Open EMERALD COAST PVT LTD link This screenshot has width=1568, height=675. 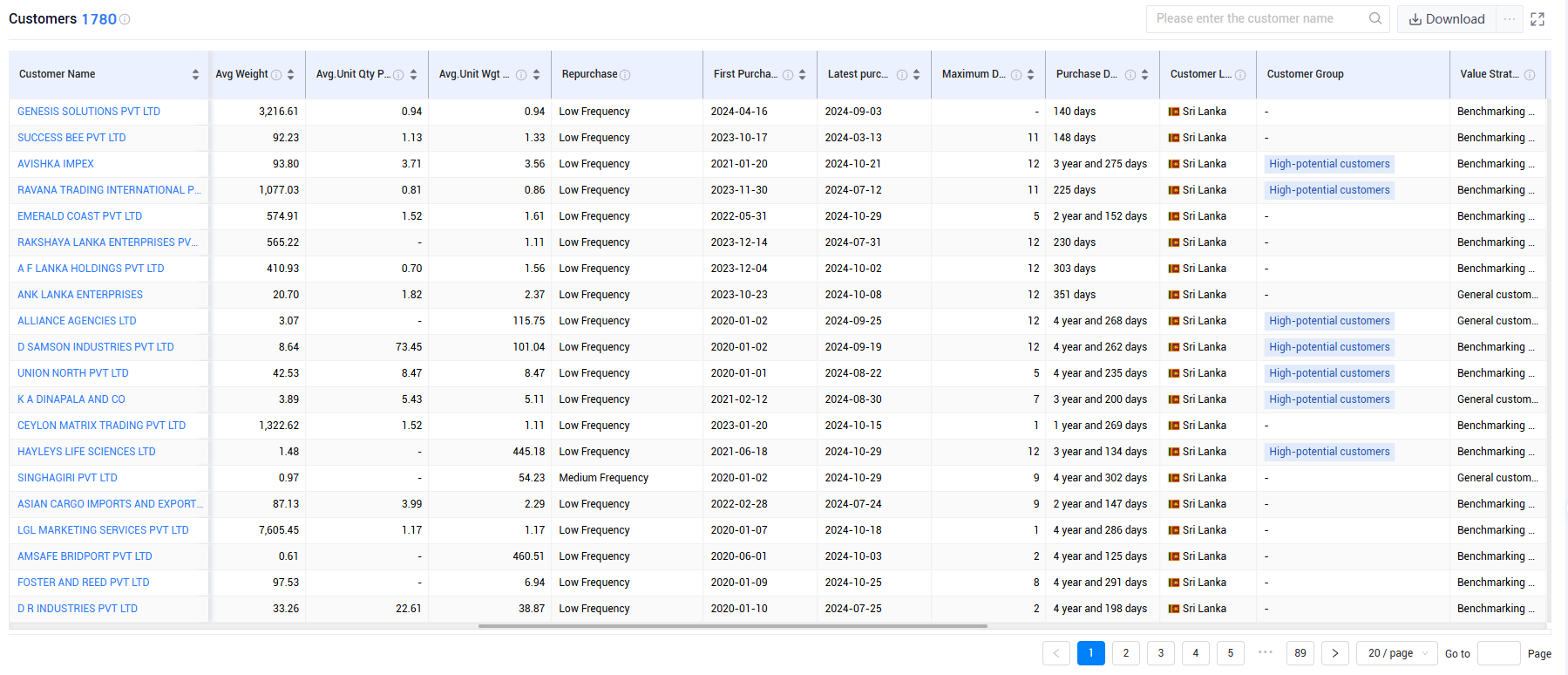coord(79,216)
